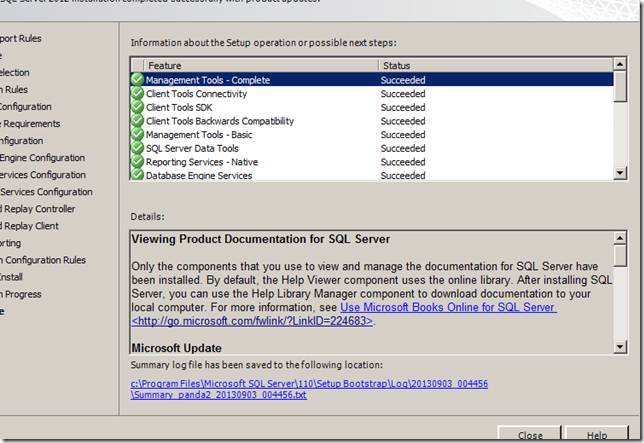644x443 pixels.
Task: Sort by the Status column header
Action: pos(493,65)
